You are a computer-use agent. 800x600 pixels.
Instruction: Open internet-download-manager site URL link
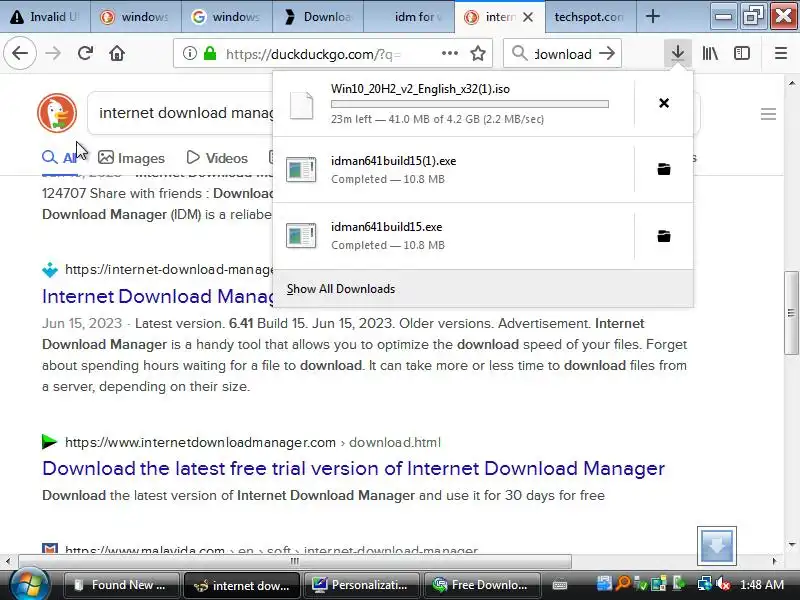[x=169, y=269]
